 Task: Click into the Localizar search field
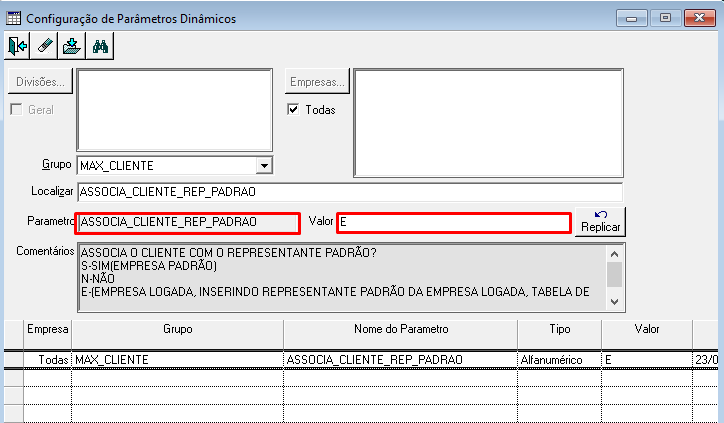(350, 192)
